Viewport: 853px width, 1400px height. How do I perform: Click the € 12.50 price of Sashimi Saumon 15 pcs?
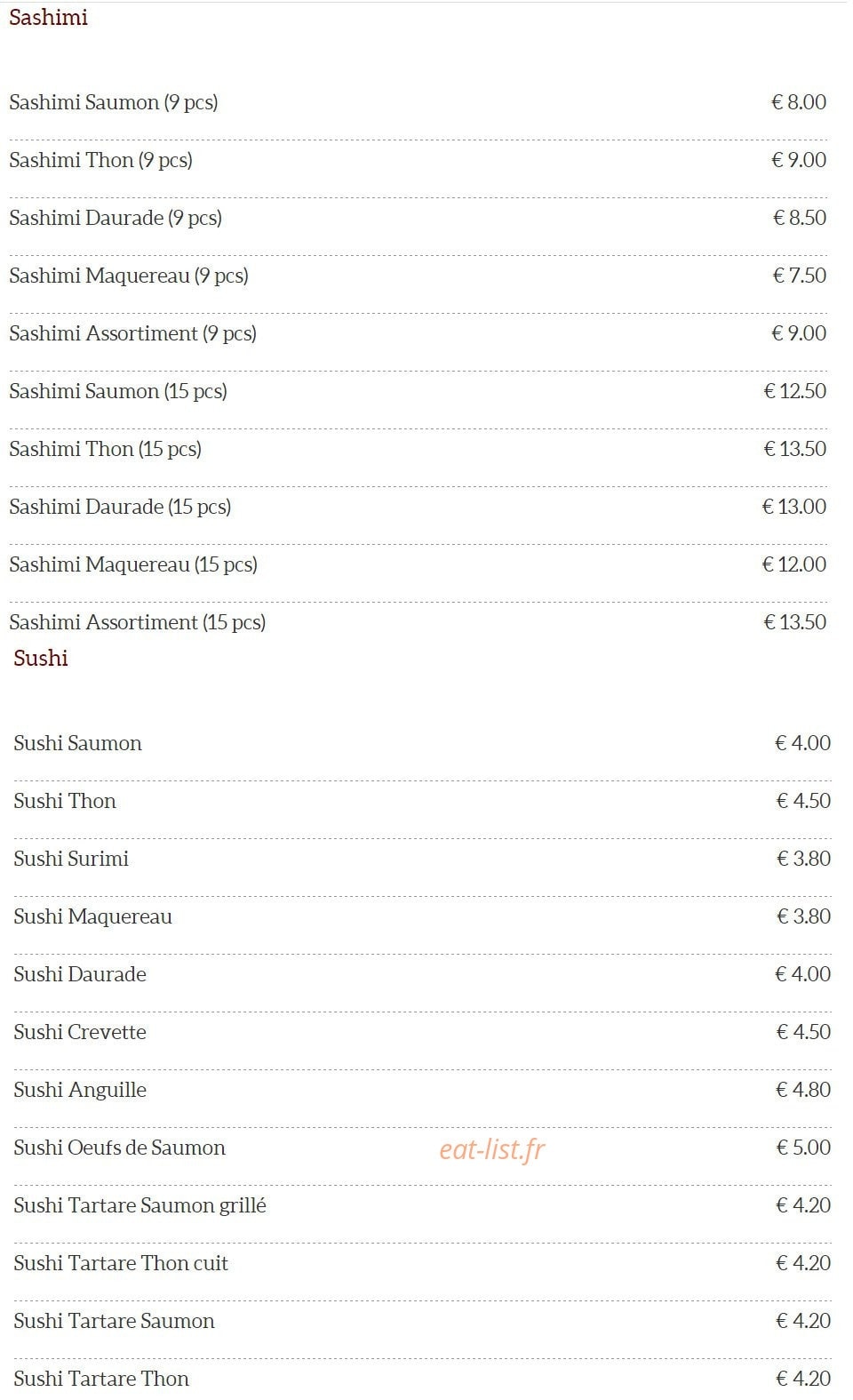(x=795, y=391)
